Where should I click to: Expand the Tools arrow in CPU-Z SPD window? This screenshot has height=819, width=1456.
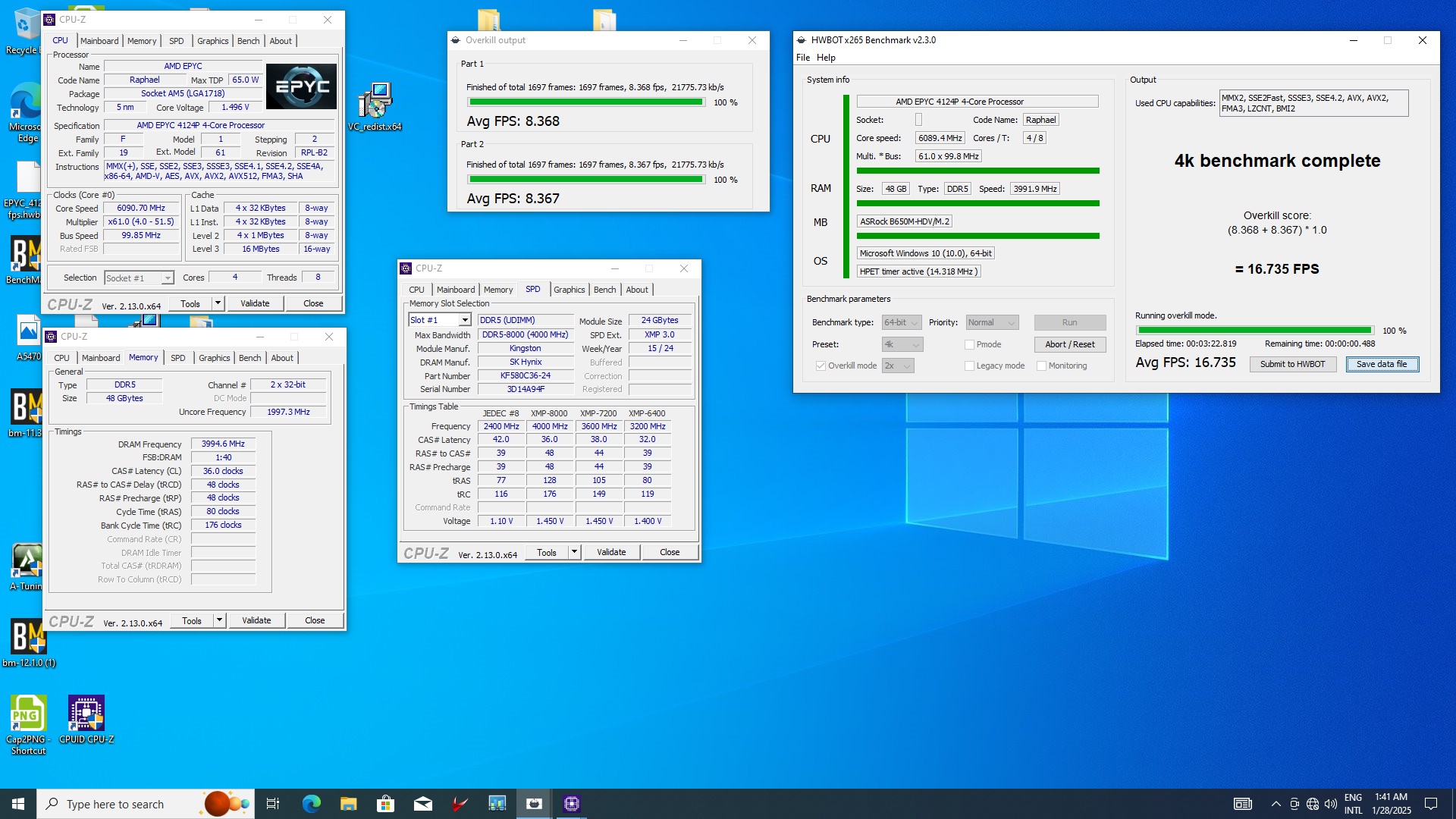pos(574,552)
